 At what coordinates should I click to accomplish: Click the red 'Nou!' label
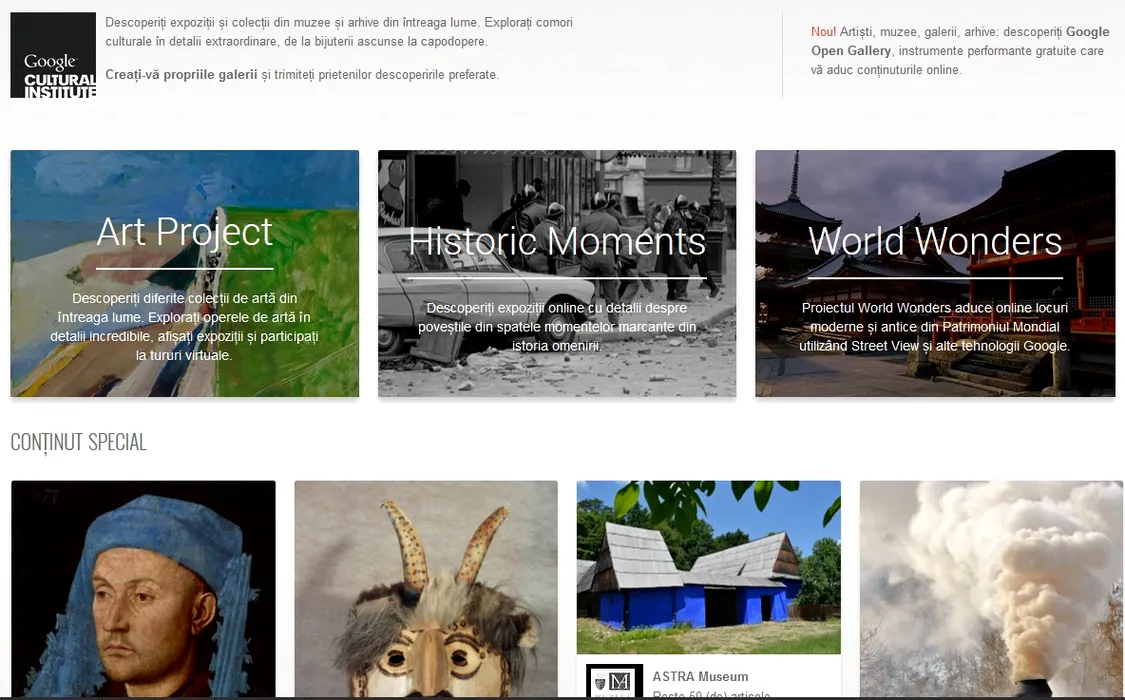click(x=823, y=32)
